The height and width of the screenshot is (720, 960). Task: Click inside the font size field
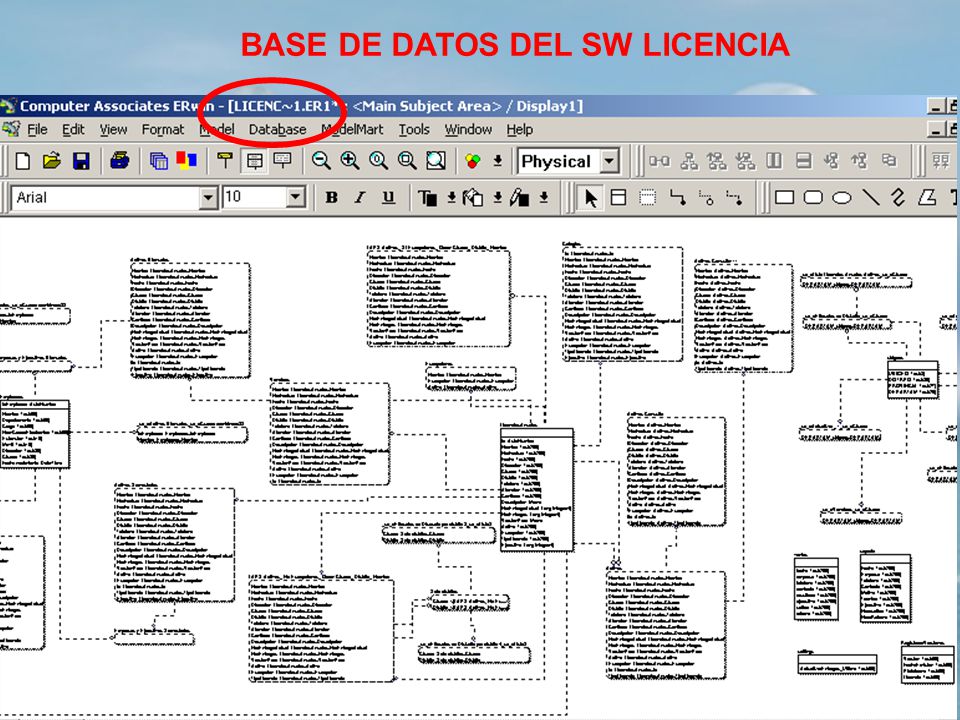(254, 197)
